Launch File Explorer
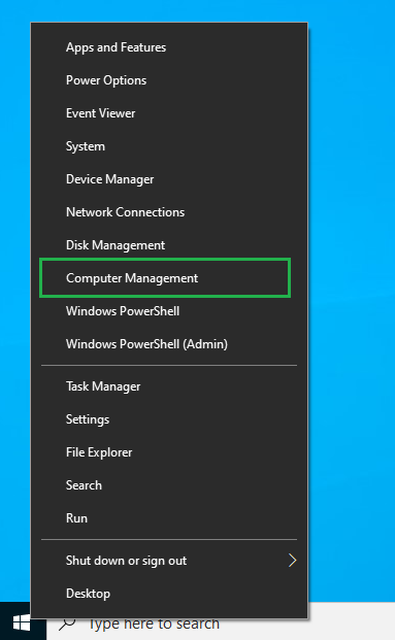 click(x=169, y=452)
